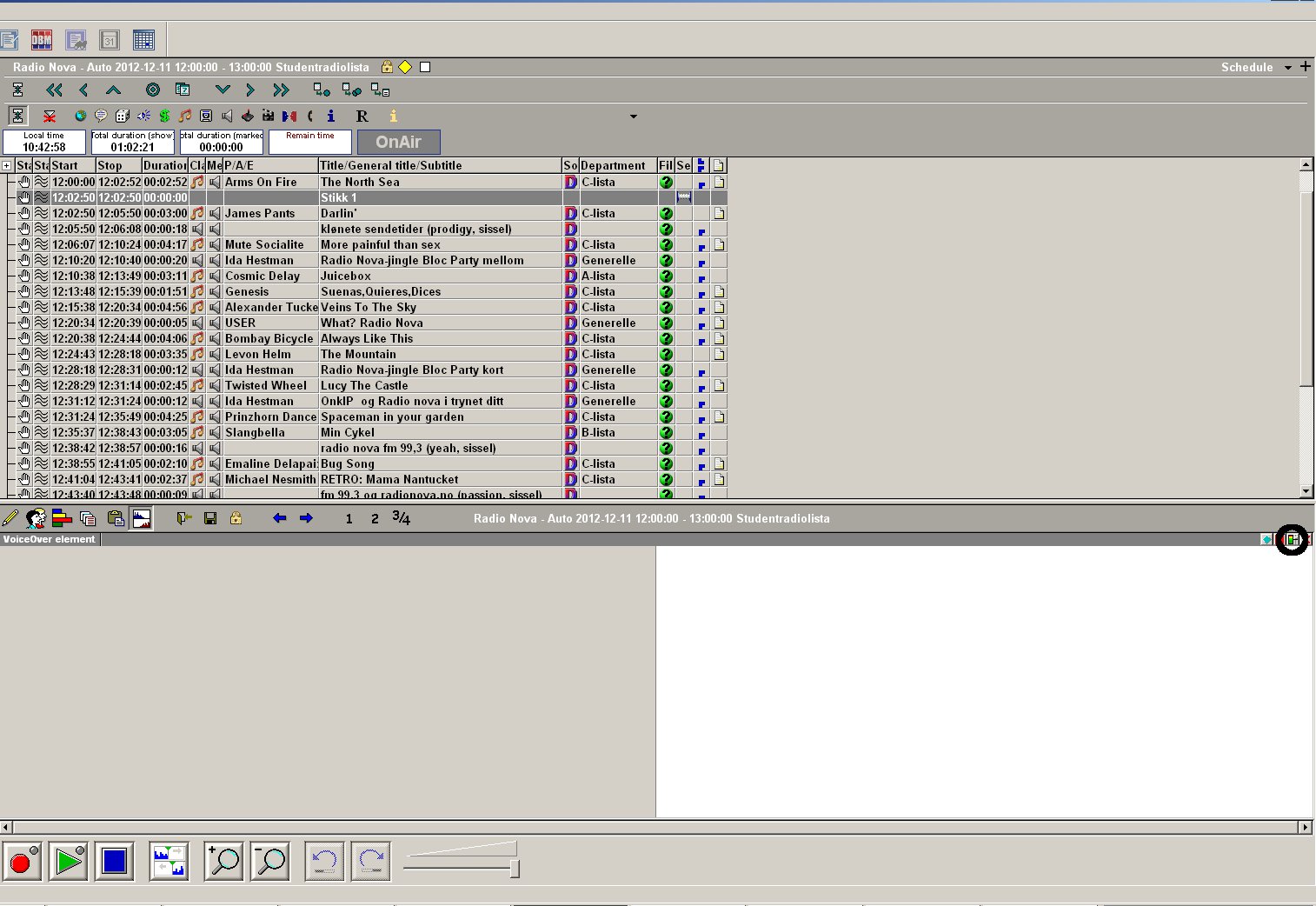Viewport: 1316px width, 906px height.
Task: Jump to first with double-left chevron
Action: (54, 90)
